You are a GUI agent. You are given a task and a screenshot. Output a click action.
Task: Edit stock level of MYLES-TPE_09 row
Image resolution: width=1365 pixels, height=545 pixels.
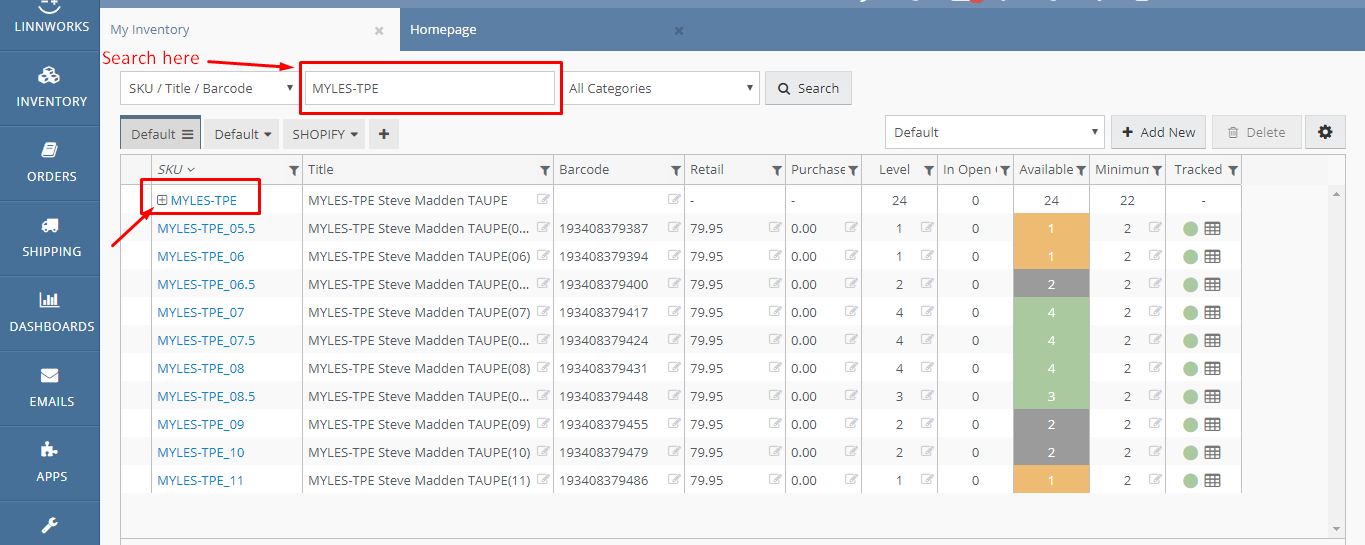pos(927,423)
